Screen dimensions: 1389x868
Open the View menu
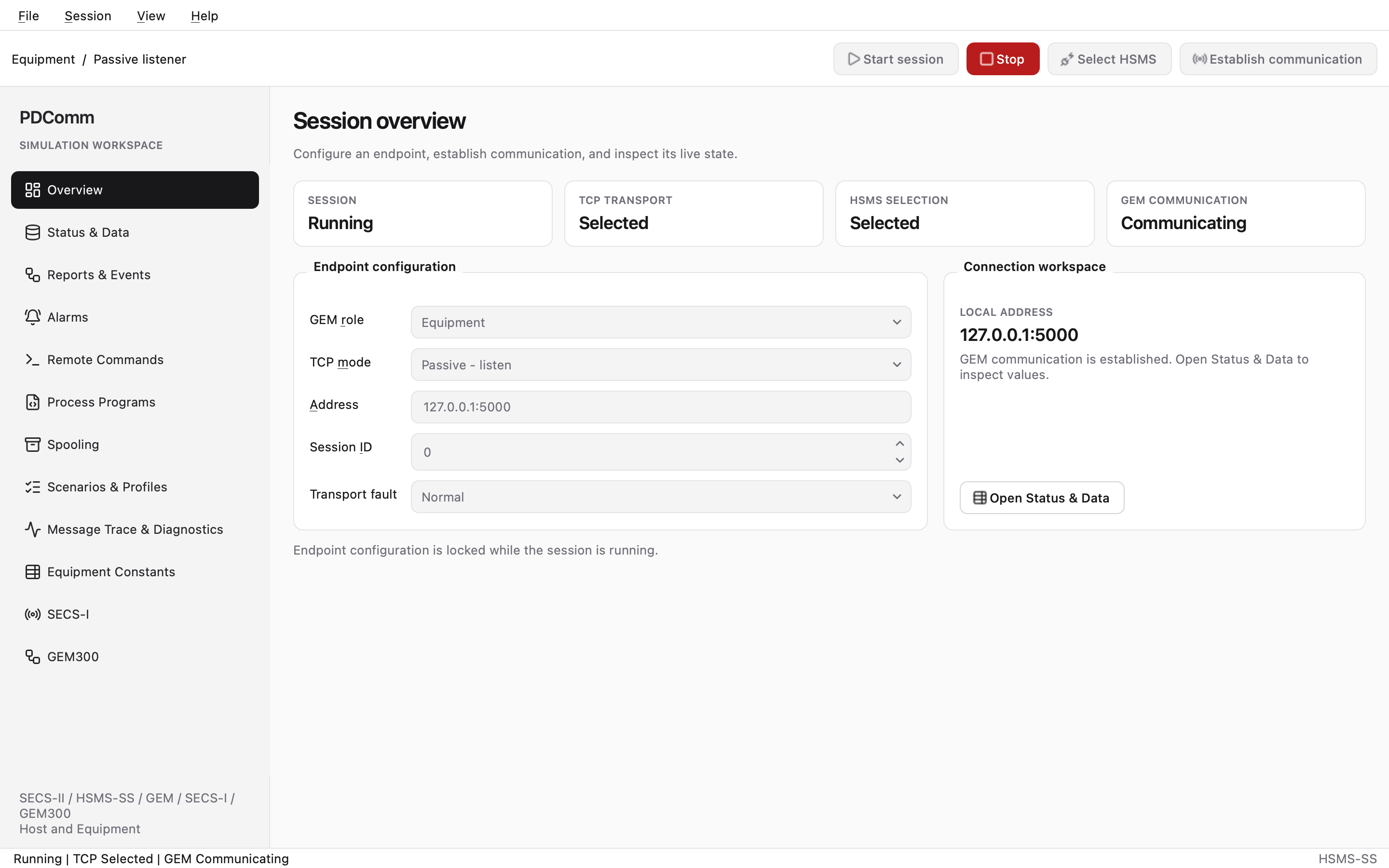pos(151,15)
